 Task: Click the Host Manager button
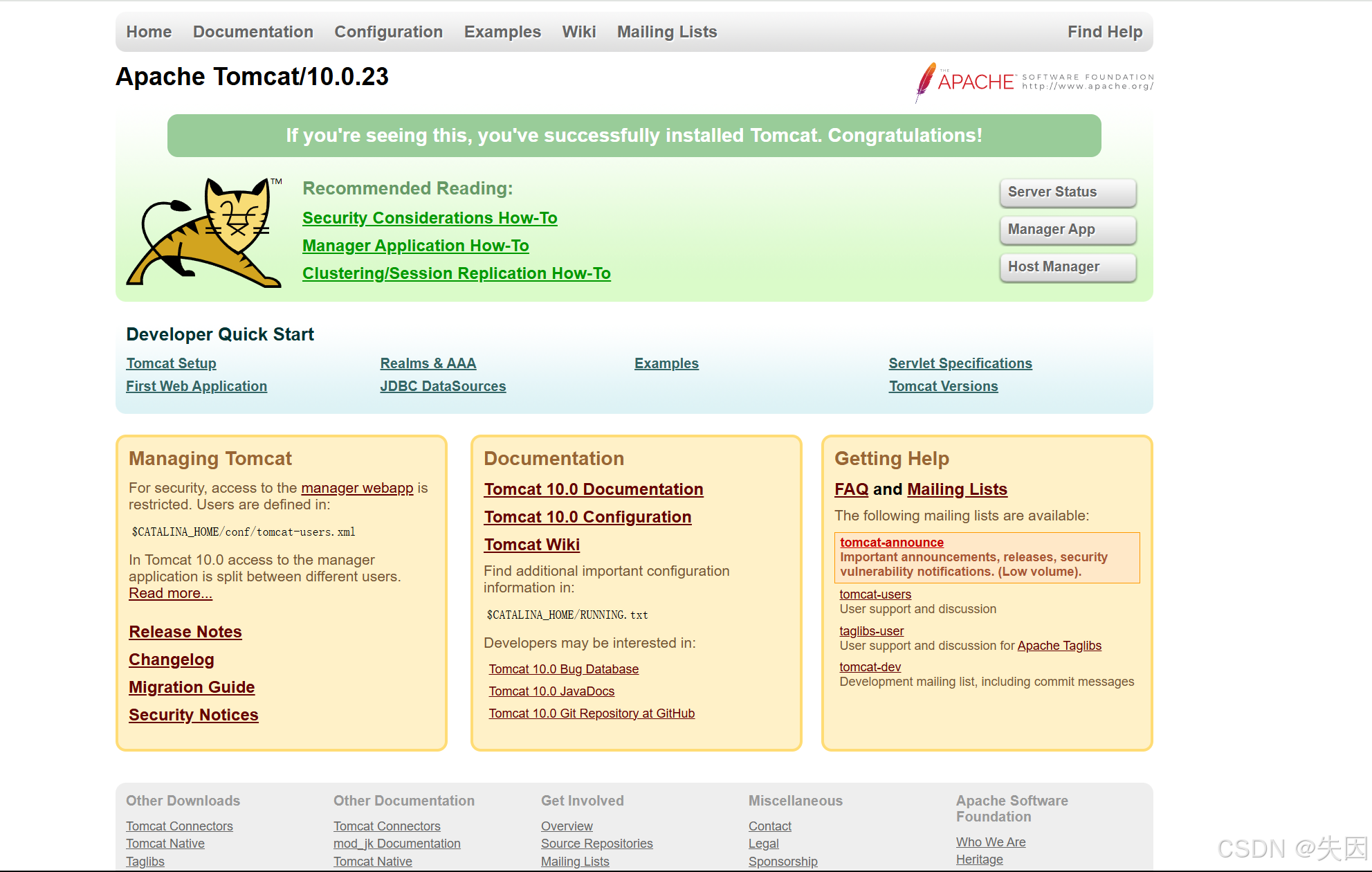[1068, 267]
